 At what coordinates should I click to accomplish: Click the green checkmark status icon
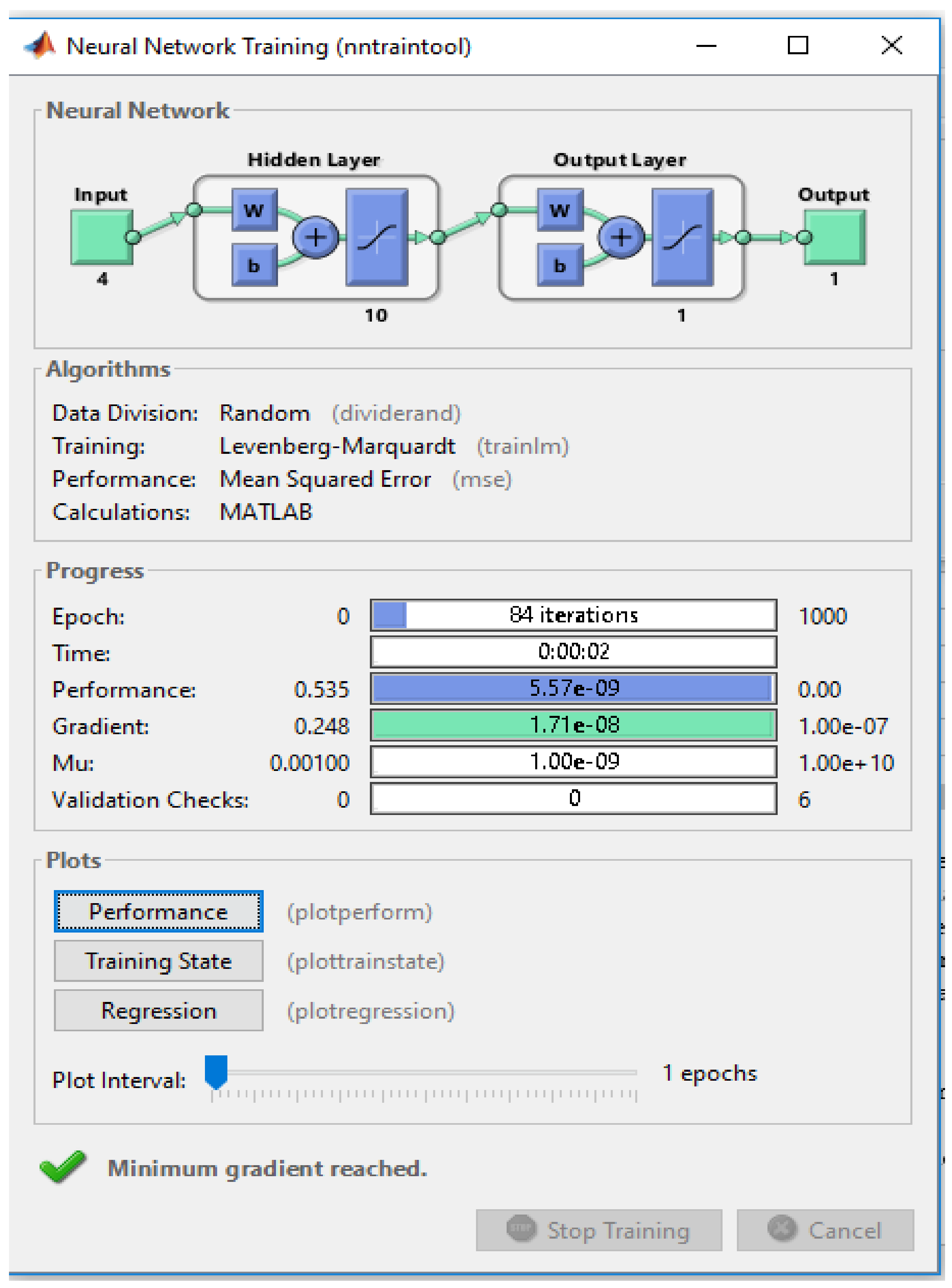pyautogui.click(x=62, y=1168)
